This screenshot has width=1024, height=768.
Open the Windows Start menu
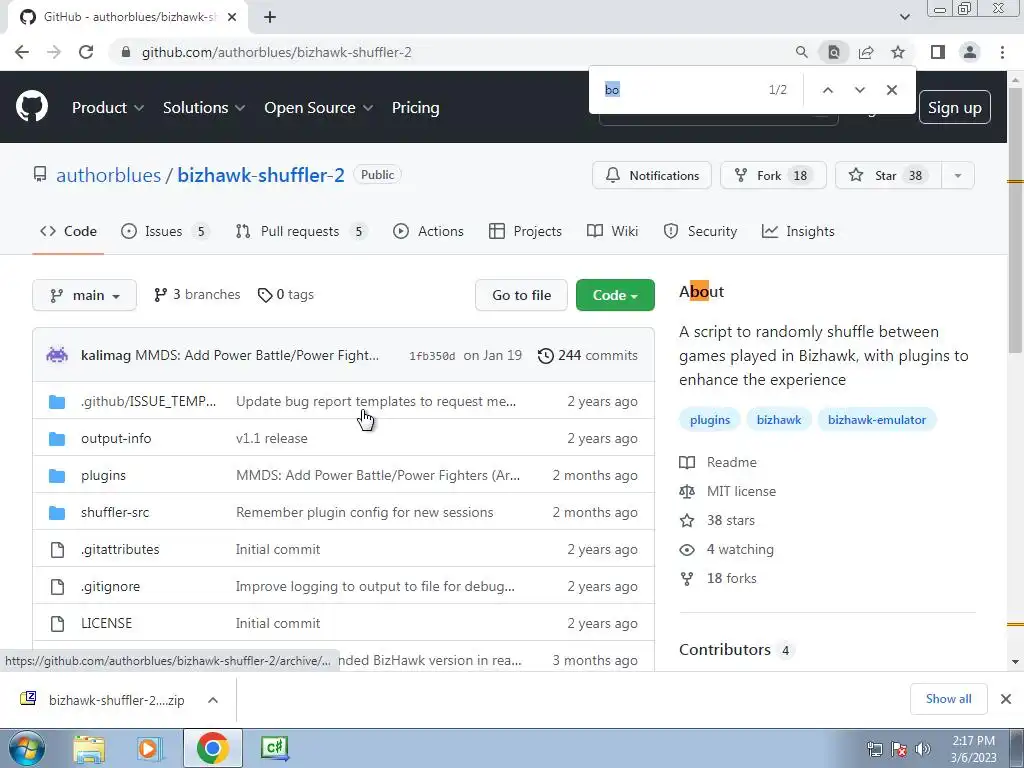(x=27, y=748)
